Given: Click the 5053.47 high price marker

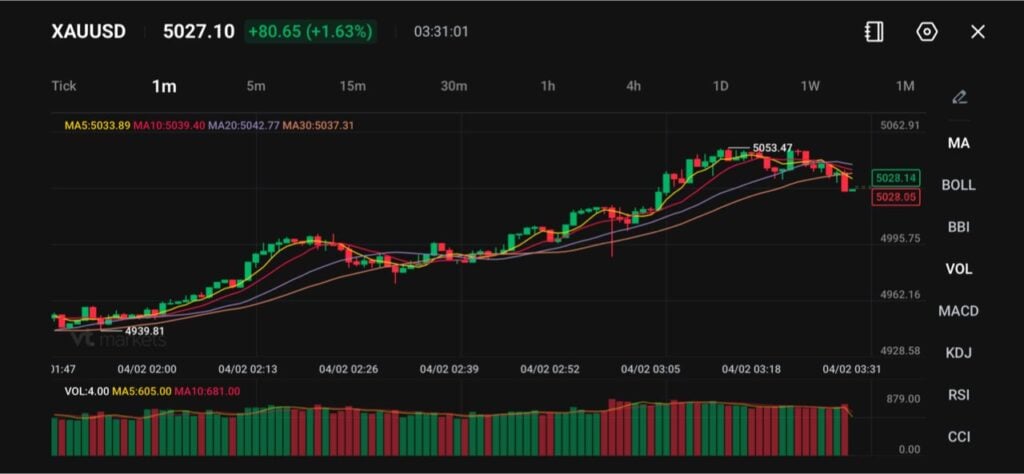Looking at the screenshot, I should click(x=772, y=148).
